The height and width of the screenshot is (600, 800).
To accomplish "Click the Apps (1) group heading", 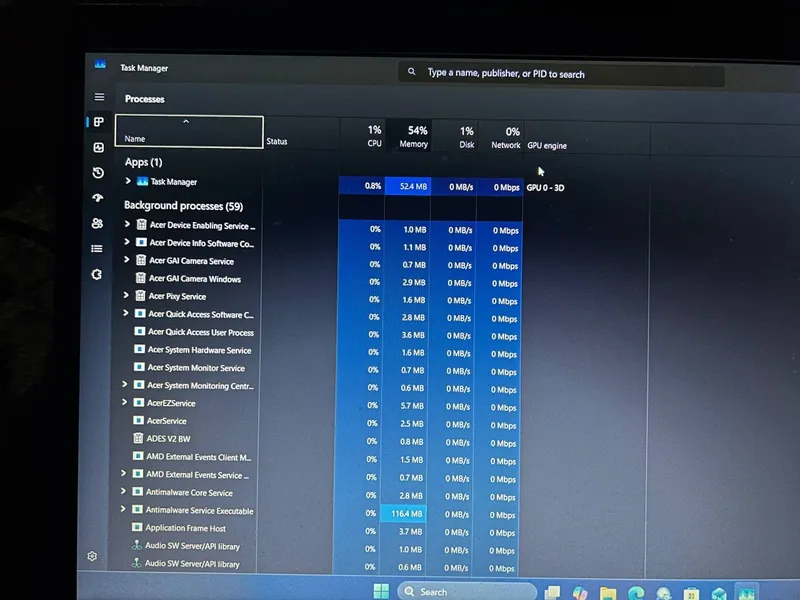I will [x=143, y=162].
